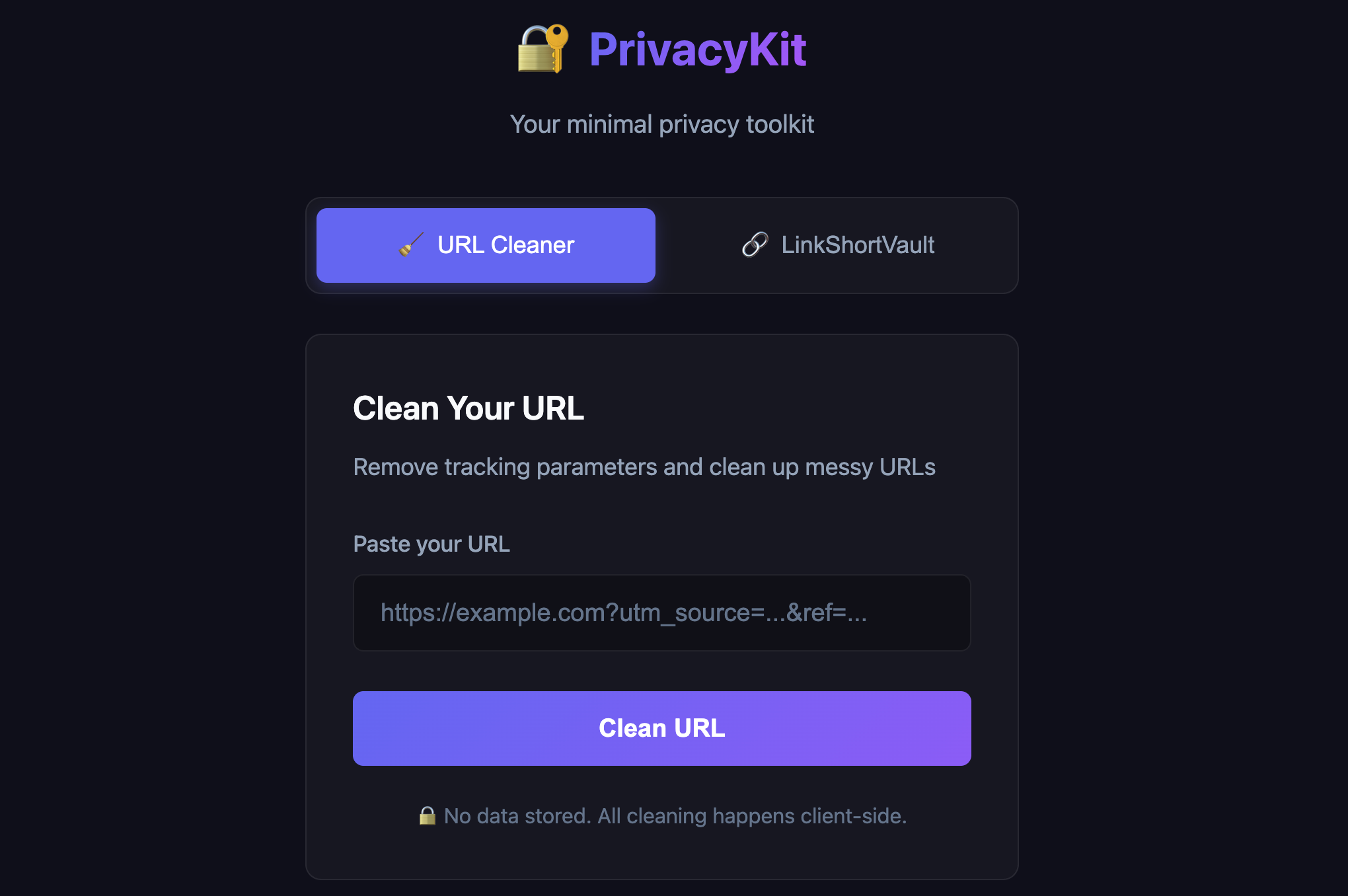Click the 'Remove tracking parameters' description text
The image size is (1348, 896).
(644, 467)
